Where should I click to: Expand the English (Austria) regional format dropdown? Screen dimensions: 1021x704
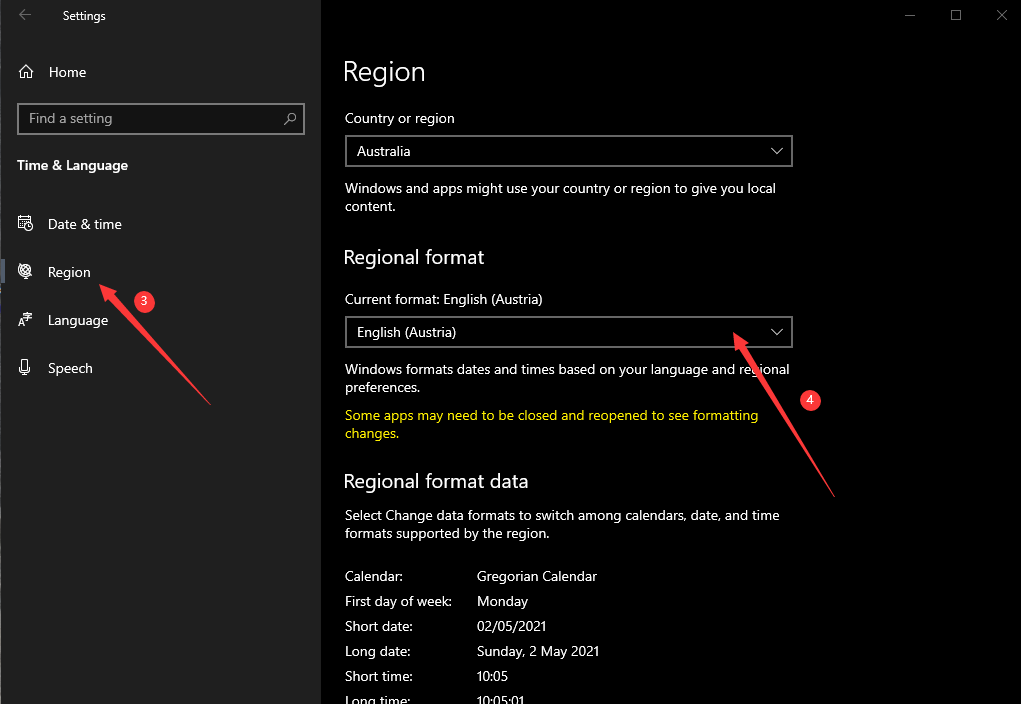[x=568, y=332]
